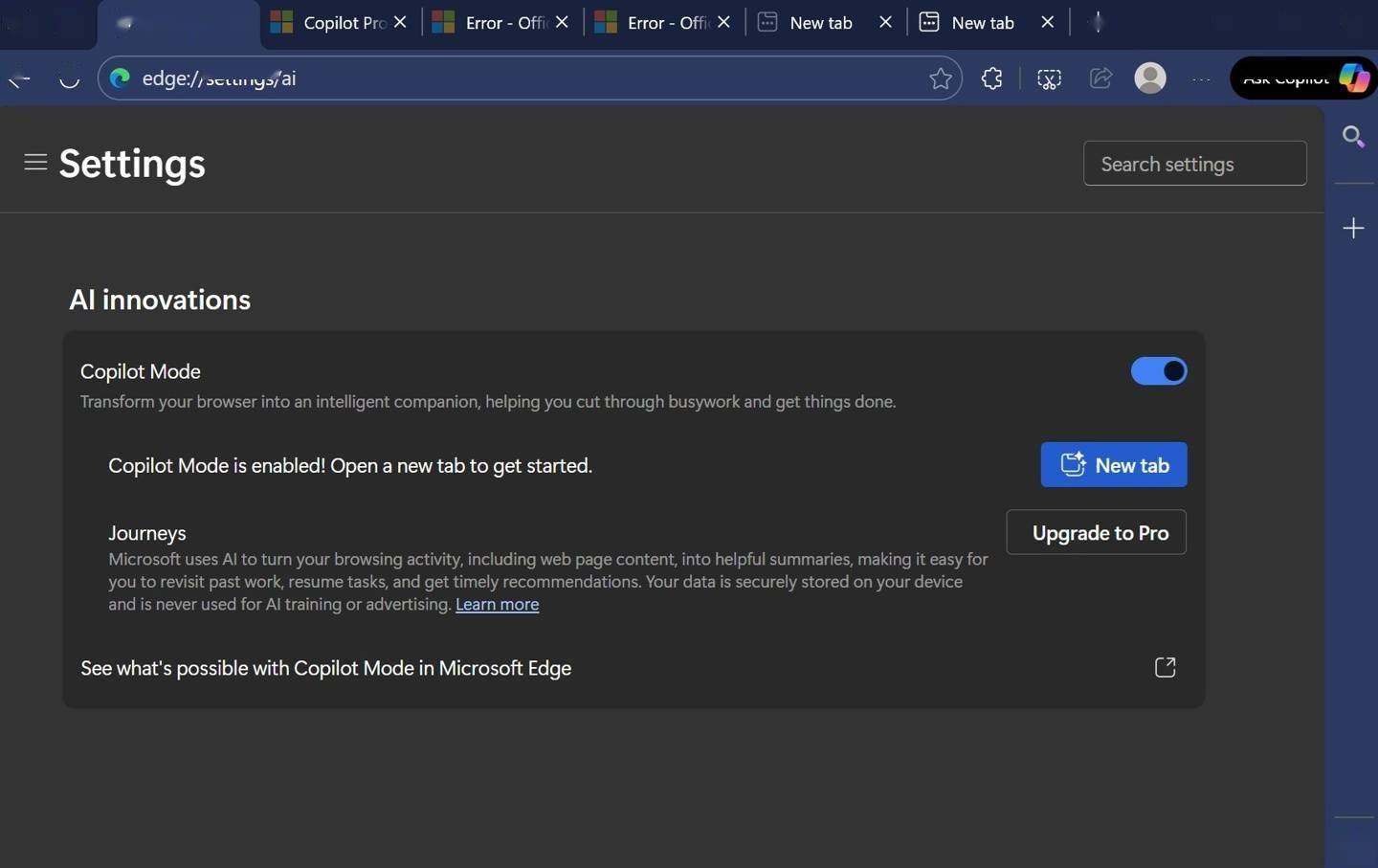The image size is (1378, 868).
Task: Favorite this page with the star icon
Action: [x=941, y=78]
